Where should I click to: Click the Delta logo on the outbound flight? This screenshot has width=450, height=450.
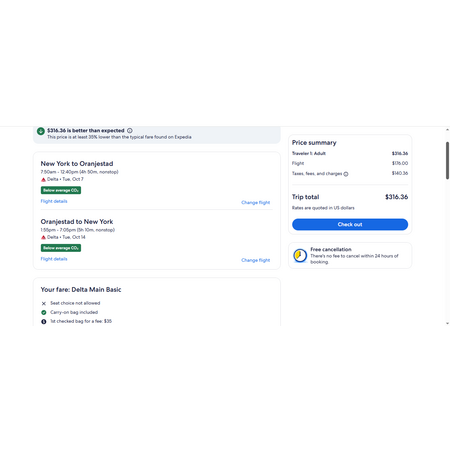(x=43, y=179)
